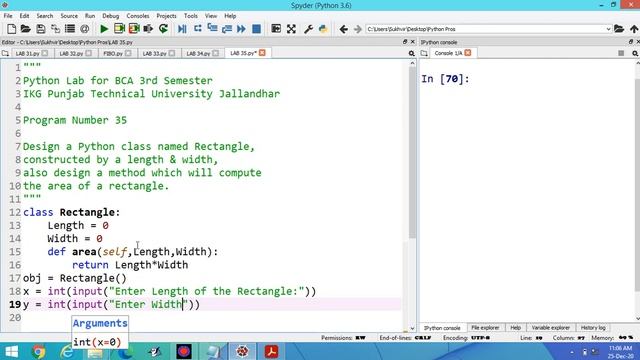Go back to the previous cursor position
The height and width of the screenshot is (360, 640).
pos(343,29)
